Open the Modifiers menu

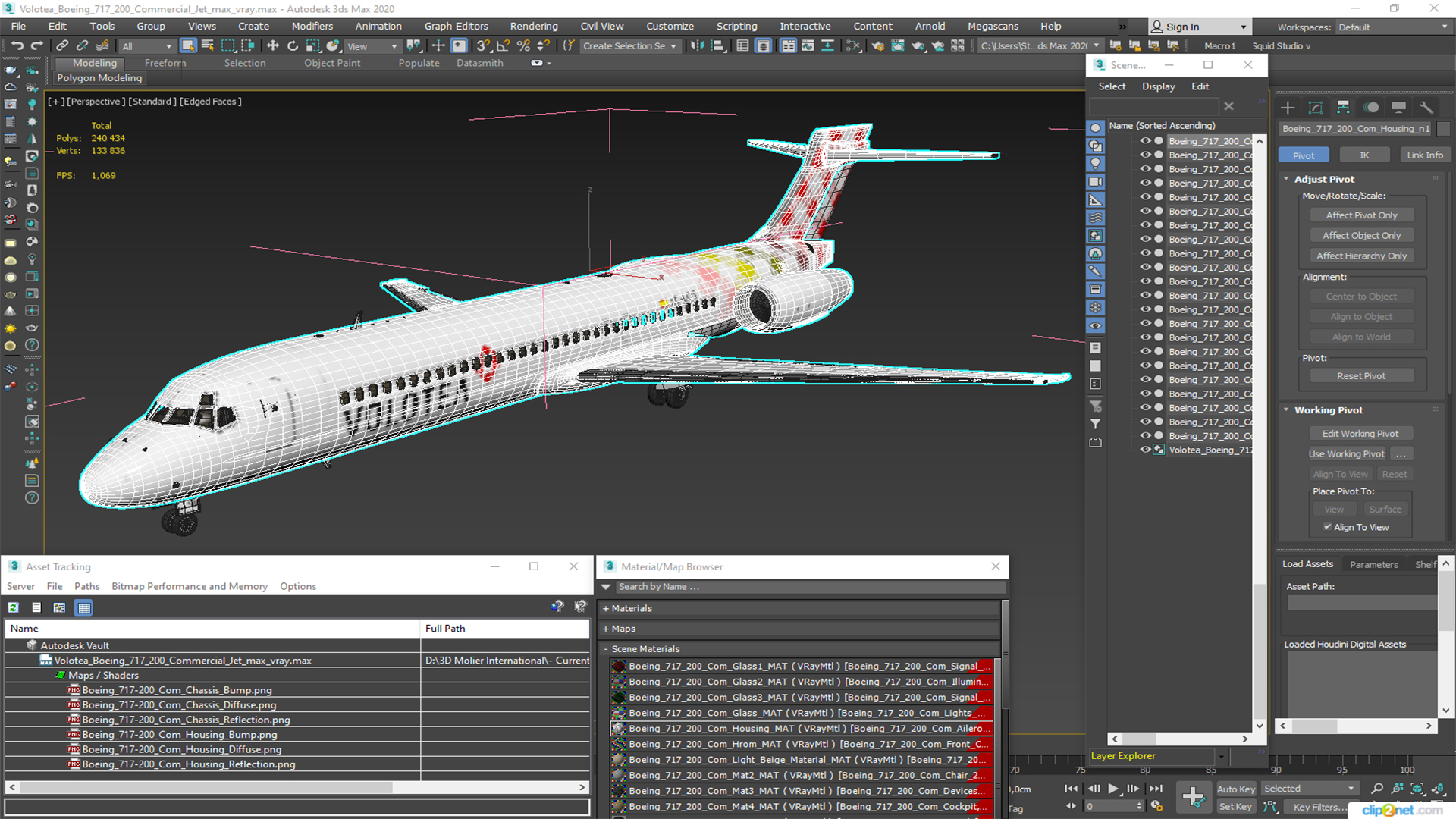coord(312,26)
